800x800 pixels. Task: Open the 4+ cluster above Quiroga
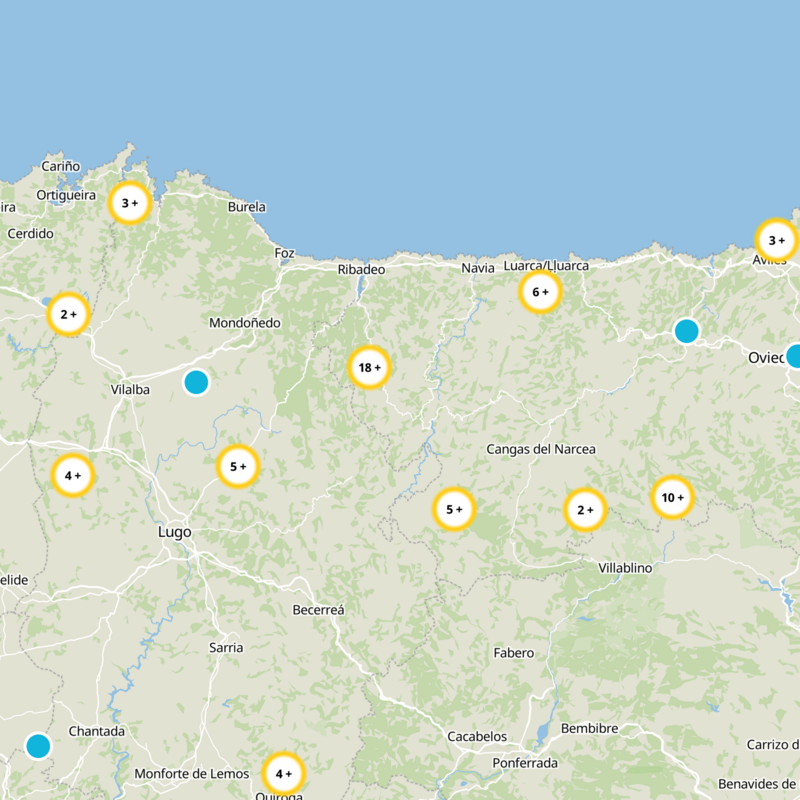[284, 774]
